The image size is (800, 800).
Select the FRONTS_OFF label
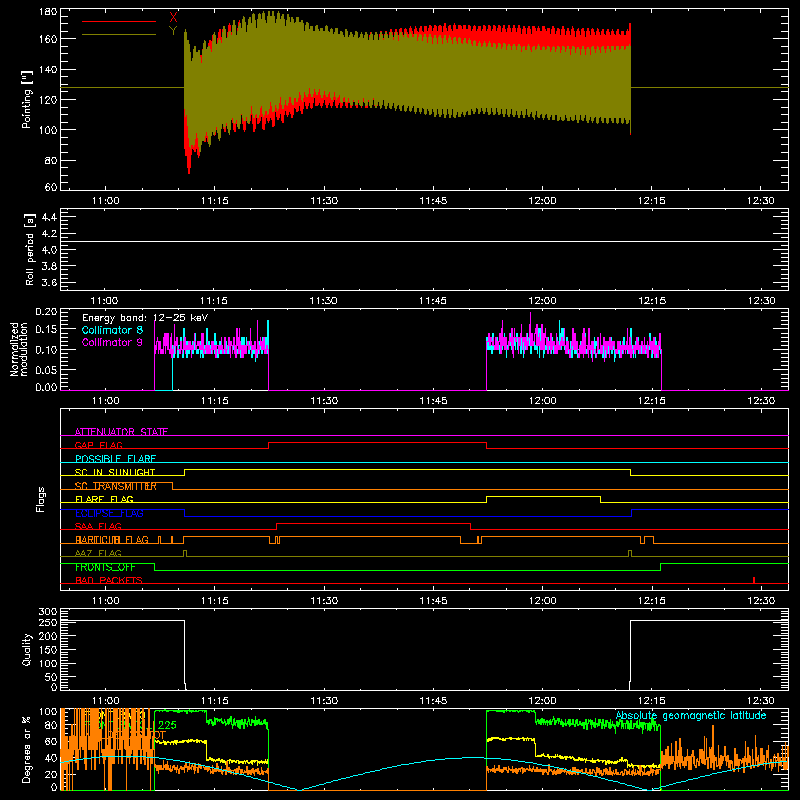coord(105,567)
